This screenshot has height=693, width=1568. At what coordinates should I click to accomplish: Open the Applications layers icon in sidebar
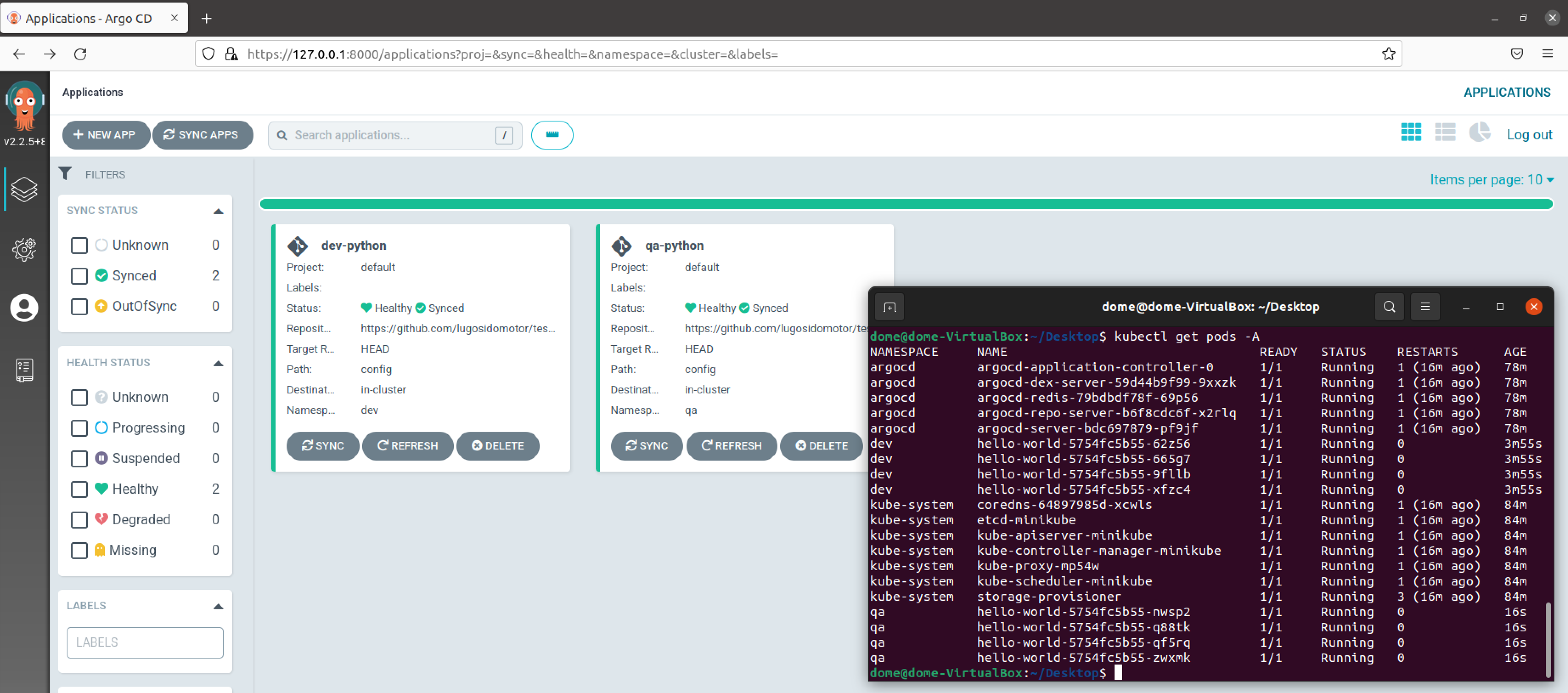click(x=24, y=190)
